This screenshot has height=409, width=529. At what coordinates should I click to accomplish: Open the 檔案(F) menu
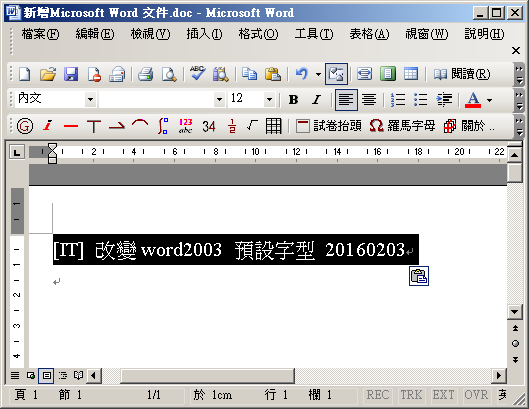click(40, 34)
